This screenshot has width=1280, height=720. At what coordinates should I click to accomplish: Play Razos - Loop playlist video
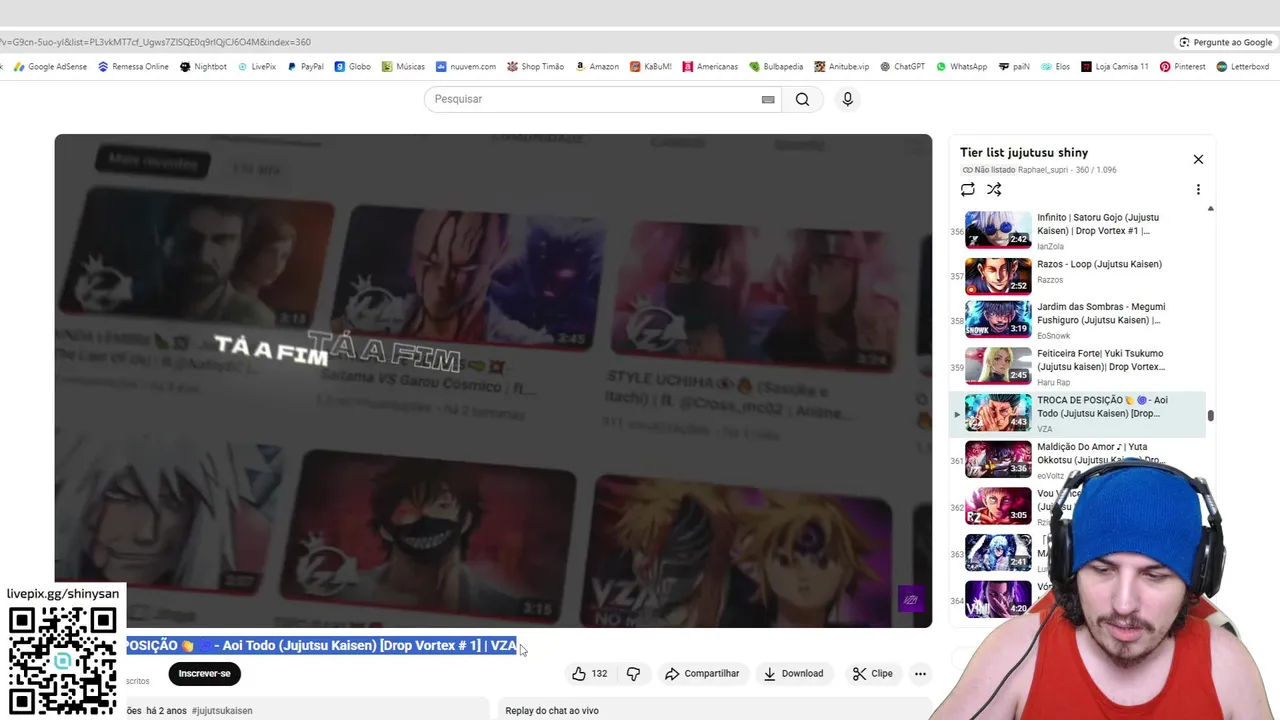pos(1078,275)
